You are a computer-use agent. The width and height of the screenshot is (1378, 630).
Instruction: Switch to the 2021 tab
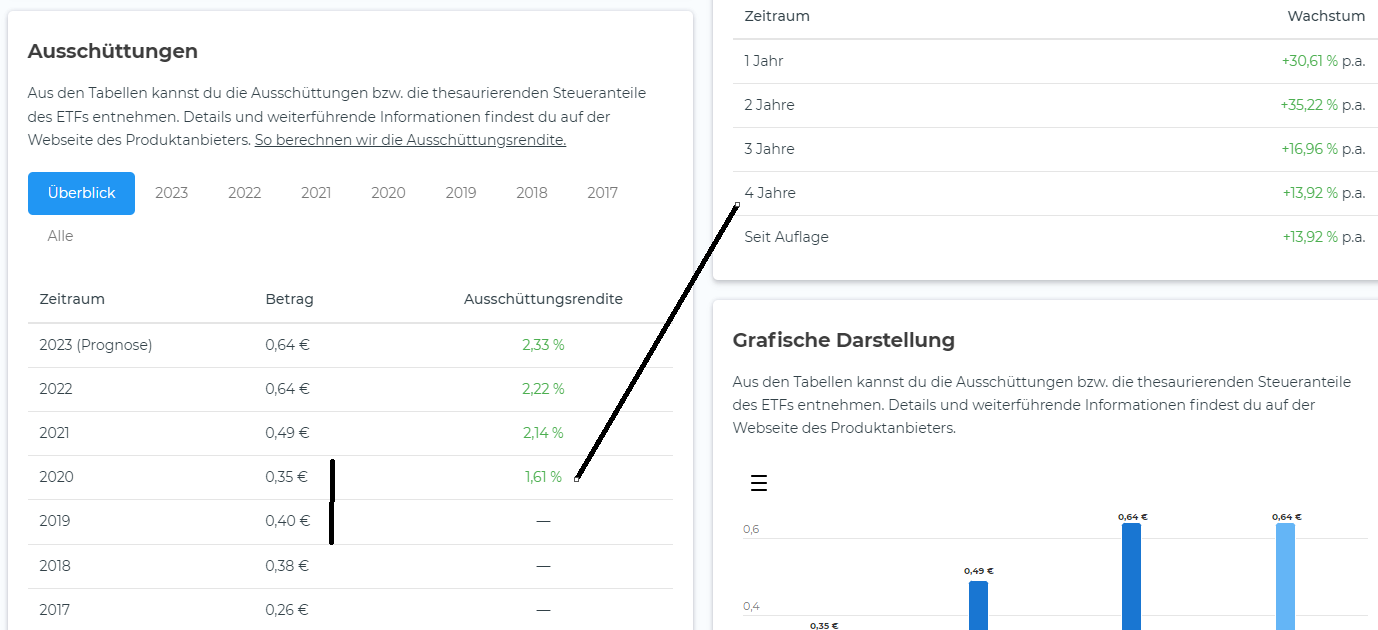click(316, 193)
